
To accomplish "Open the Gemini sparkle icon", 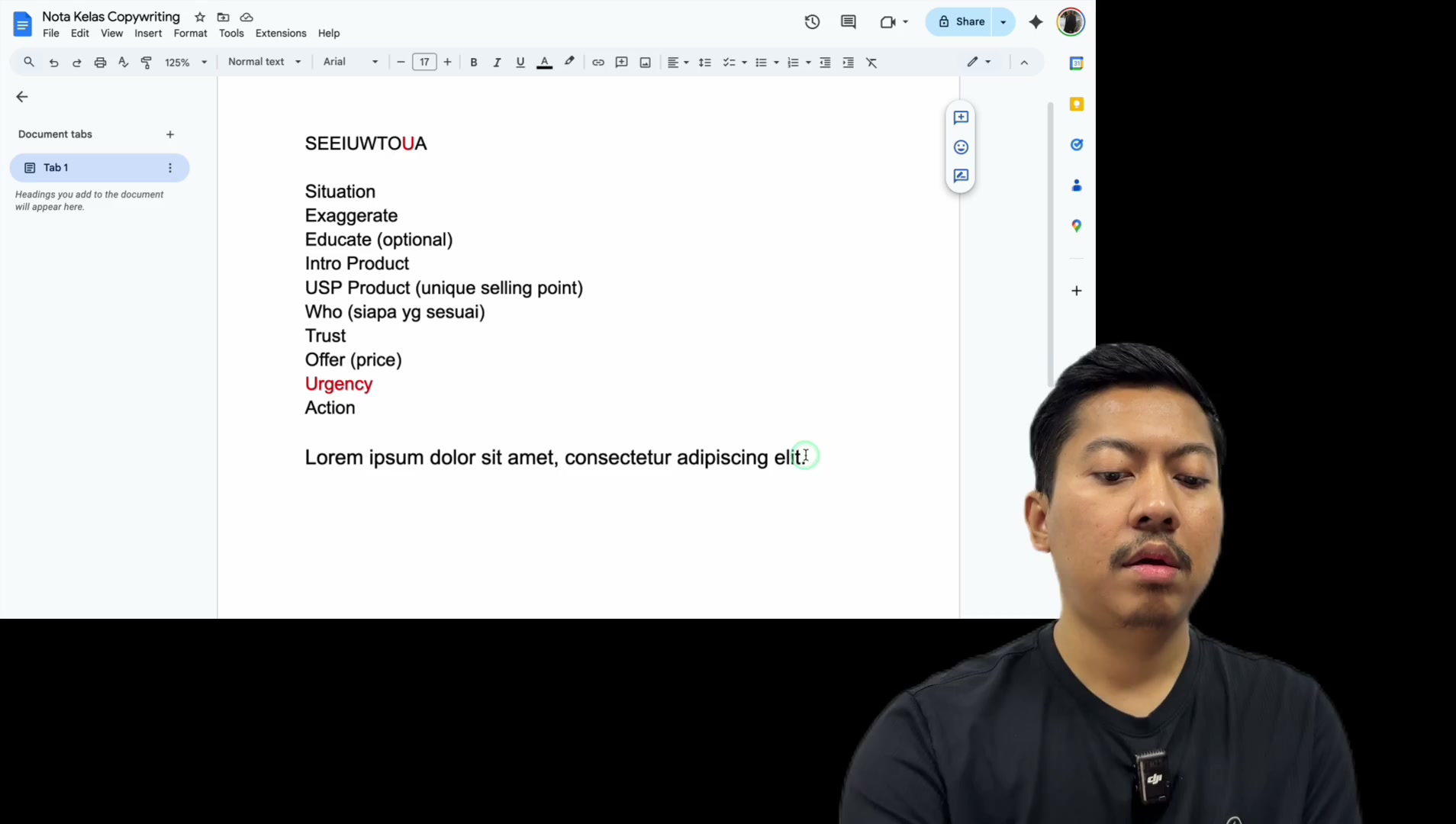I will (x=1036, y=21).
